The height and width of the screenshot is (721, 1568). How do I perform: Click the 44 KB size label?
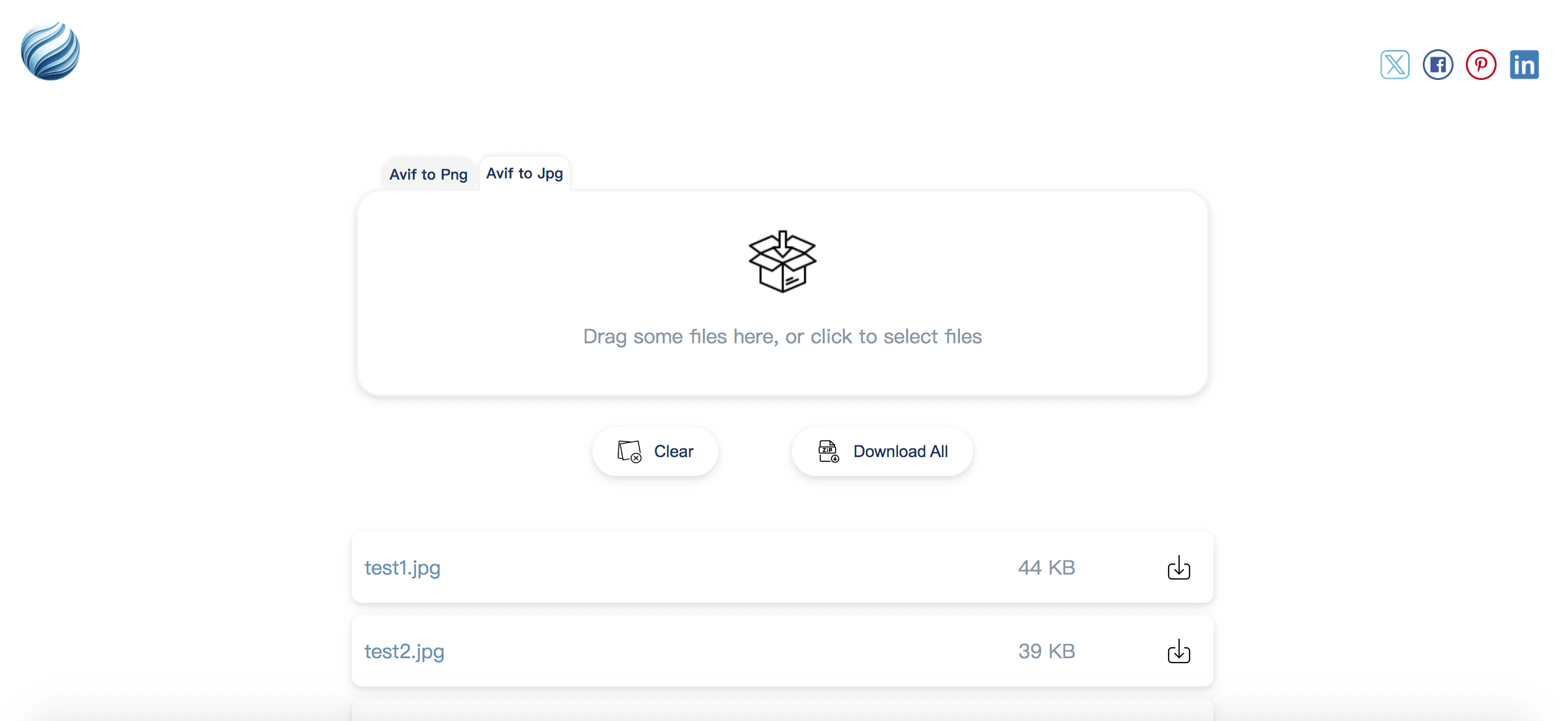[x=1046, y=568]
